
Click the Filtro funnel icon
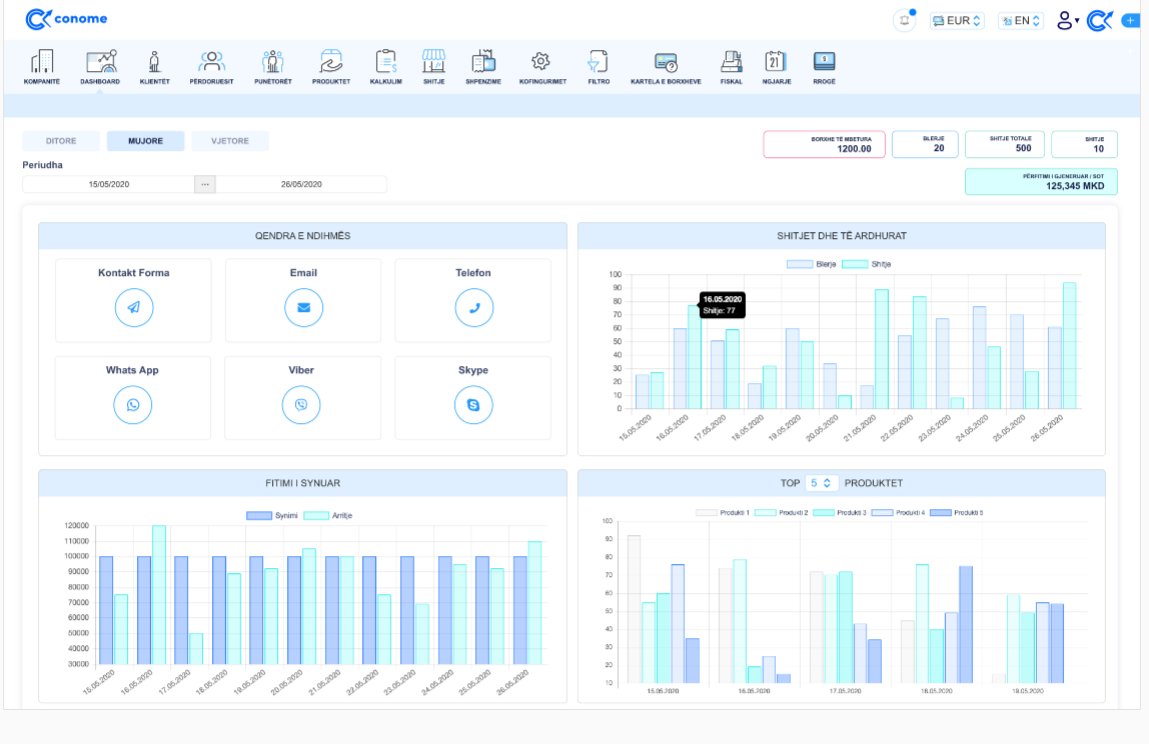pyautogui.click(x=598, y=63)
